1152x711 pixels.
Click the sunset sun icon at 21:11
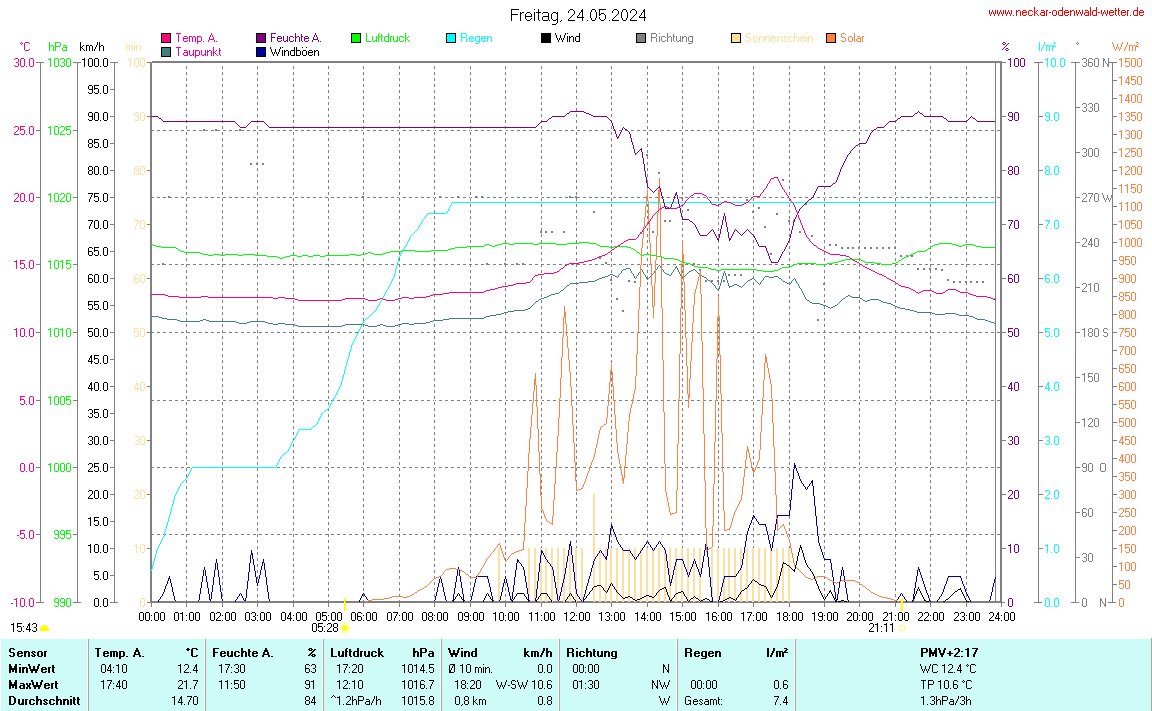(x=902, y=628)
